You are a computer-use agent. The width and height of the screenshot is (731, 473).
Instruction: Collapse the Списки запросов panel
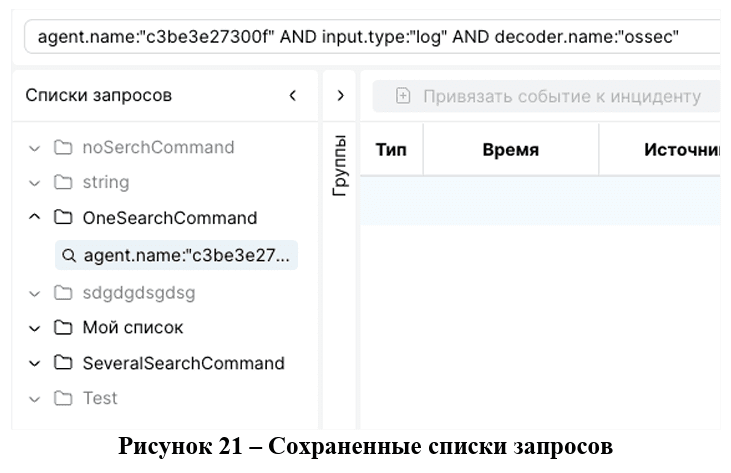(293, 96)
